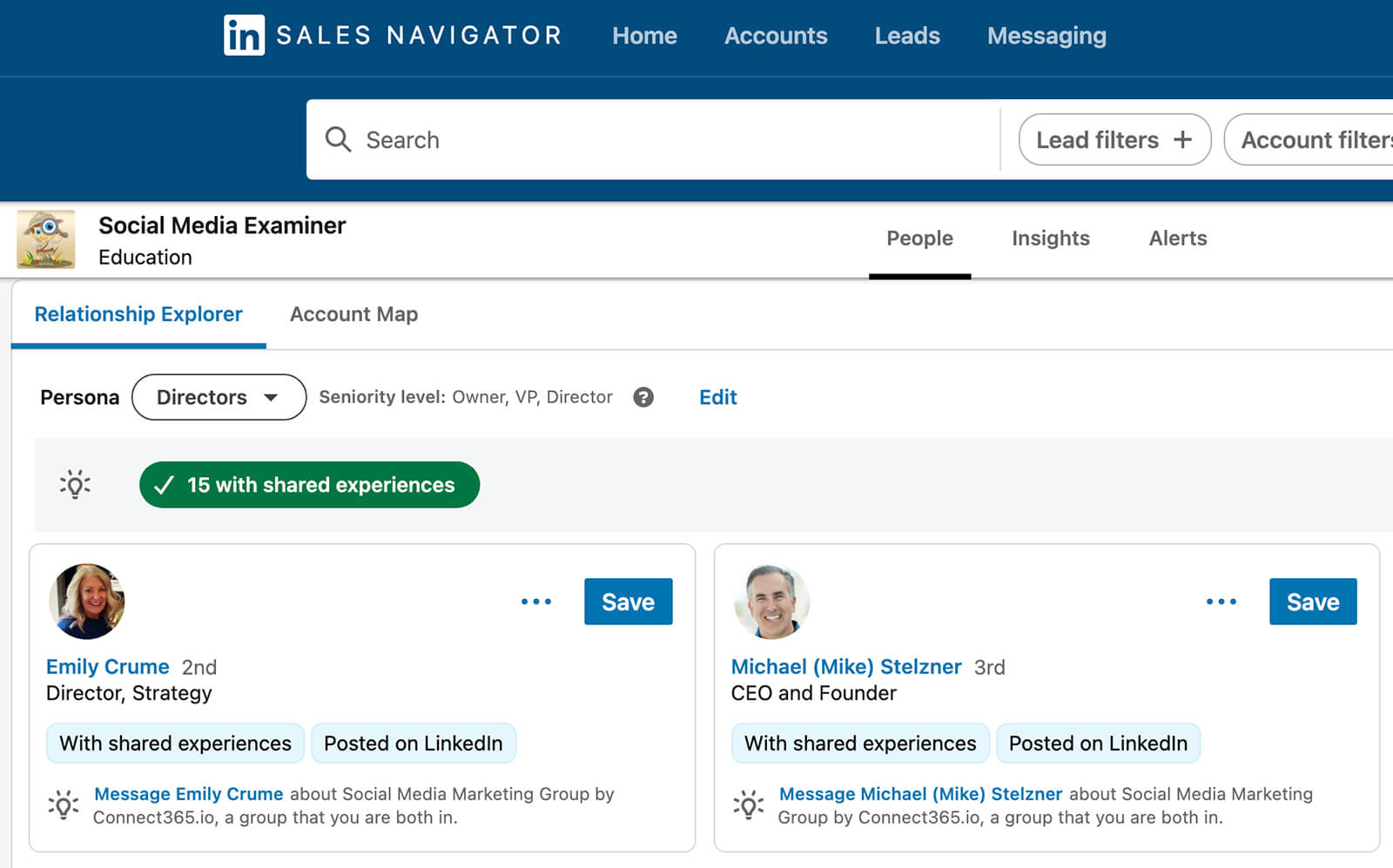Click the CEO and Founder job title
1393x868 pixels.
point(813,693)
